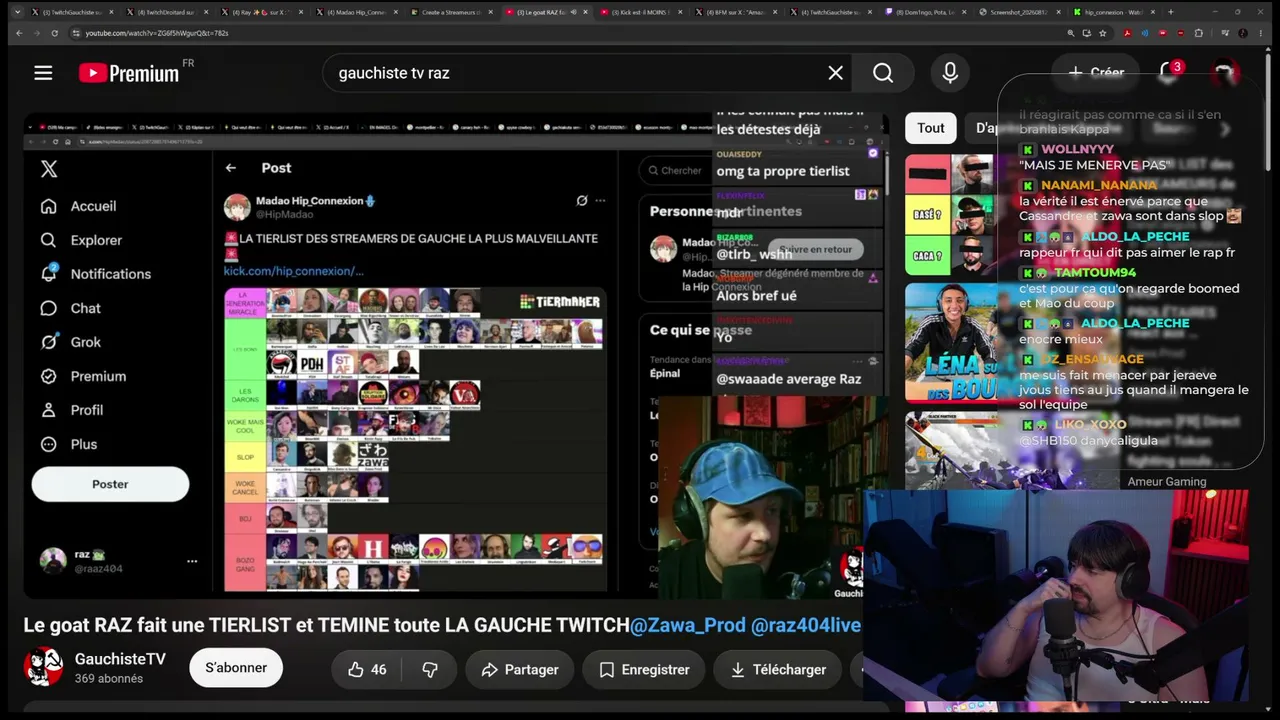Open a new browser tab
This screenshot has height=720, width=1280.
pos(1170,12)
